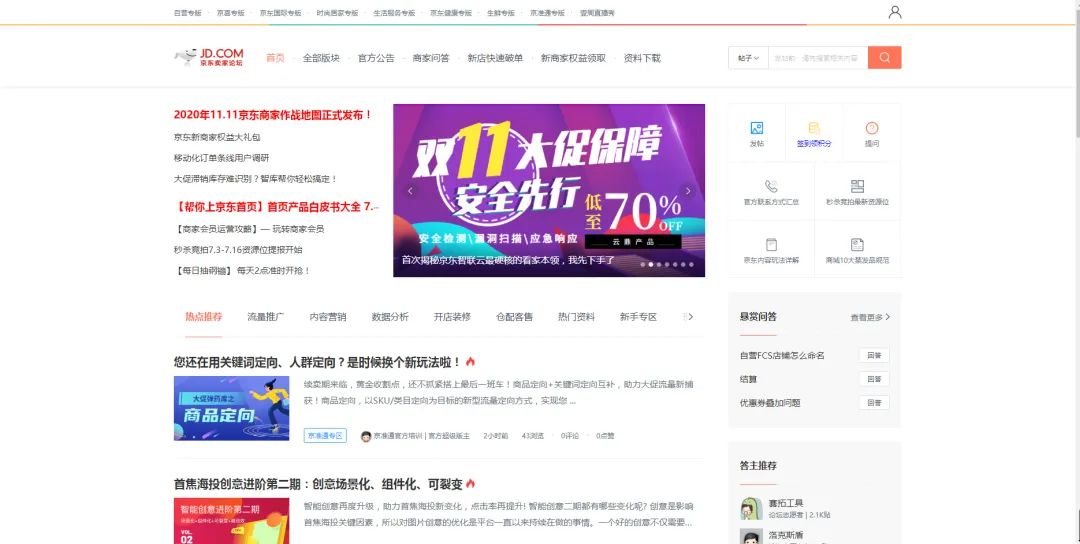Image resolution: width=1080 pixels, height=544 pixels.
Task: Open 每日抽萌貓 每天2点准时开抢 link
Action: click(x=242, y=271)
